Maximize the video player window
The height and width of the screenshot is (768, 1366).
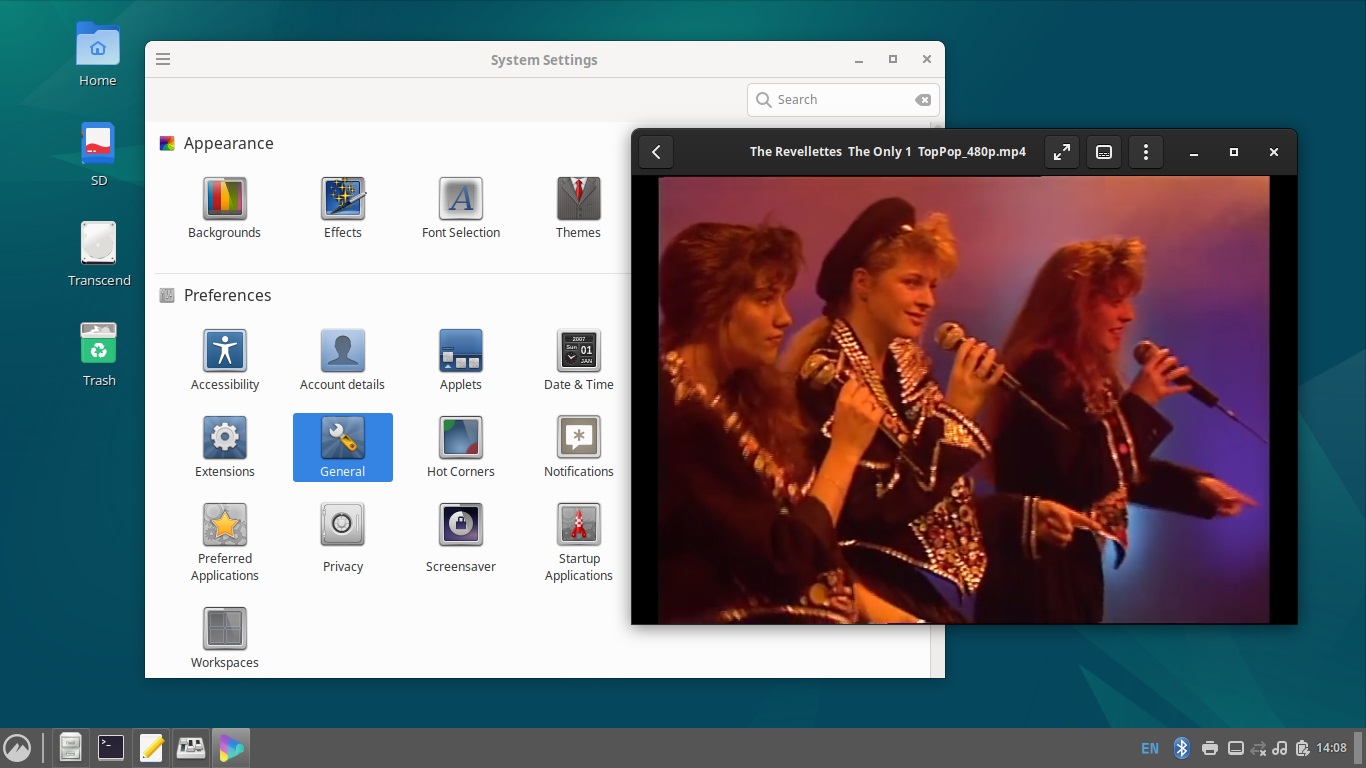pyautogui.click(x=1234, y=152)
